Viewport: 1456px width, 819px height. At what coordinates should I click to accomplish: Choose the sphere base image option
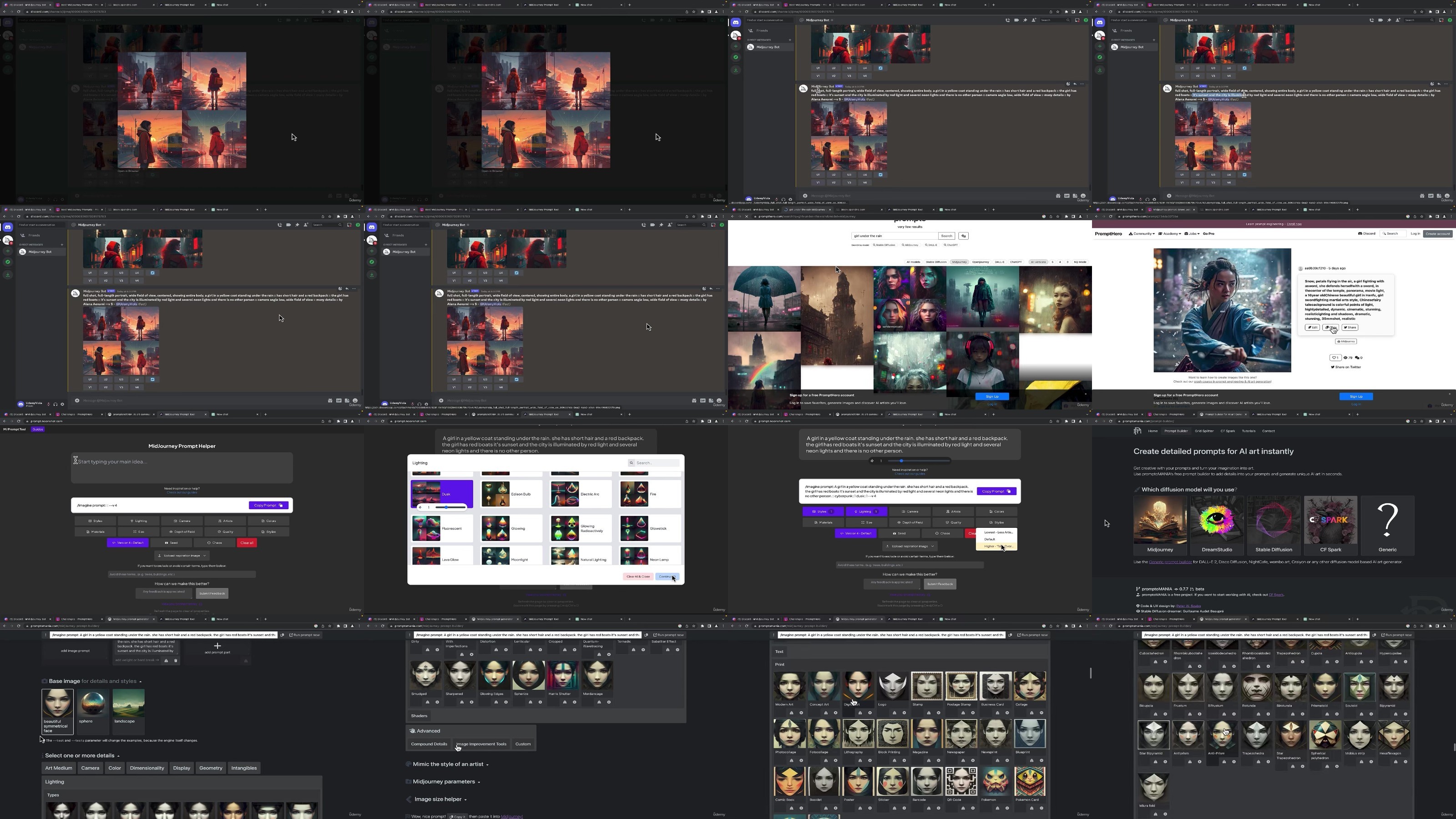coord(93,707)
